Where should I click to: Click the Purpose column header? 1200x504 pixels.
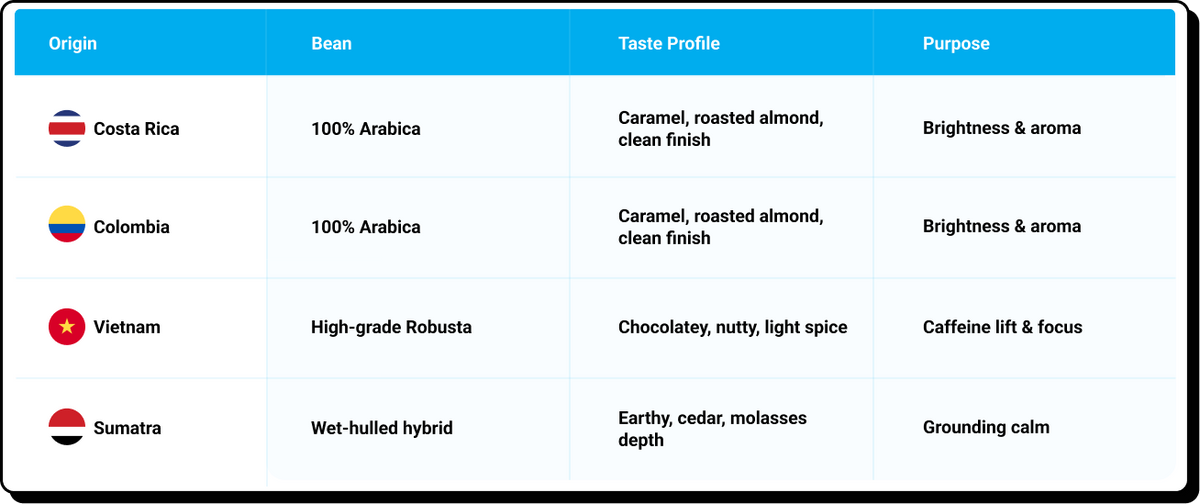tap(956, 44)
